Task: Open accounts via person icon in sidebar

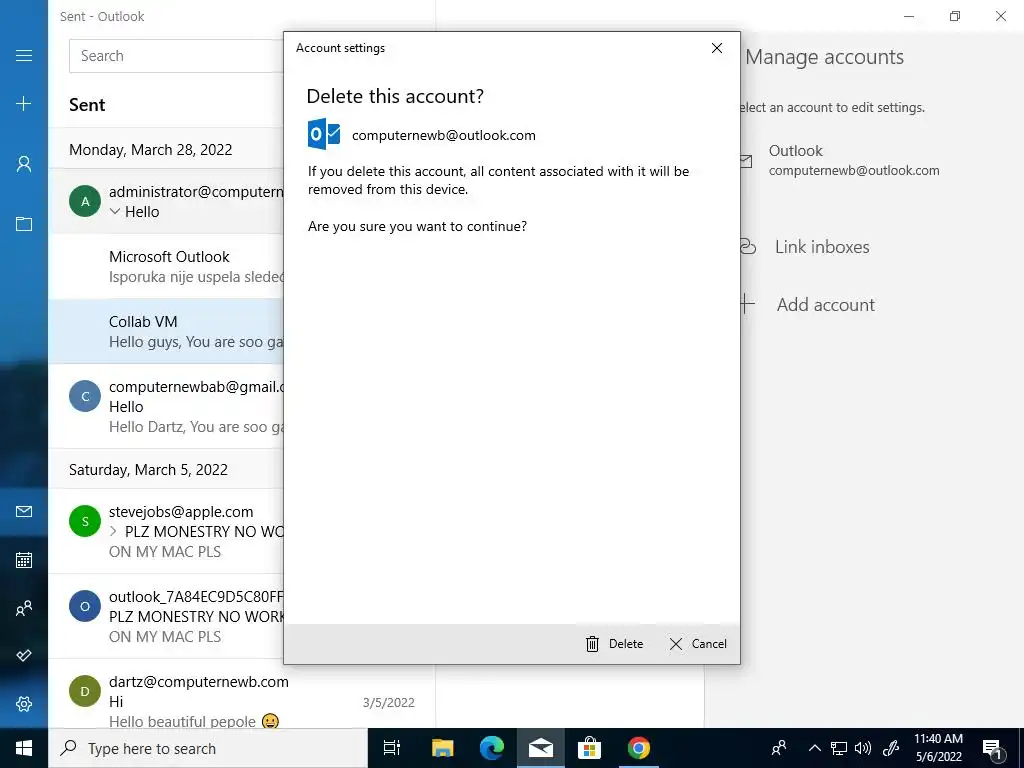Action: pos(24,164)
